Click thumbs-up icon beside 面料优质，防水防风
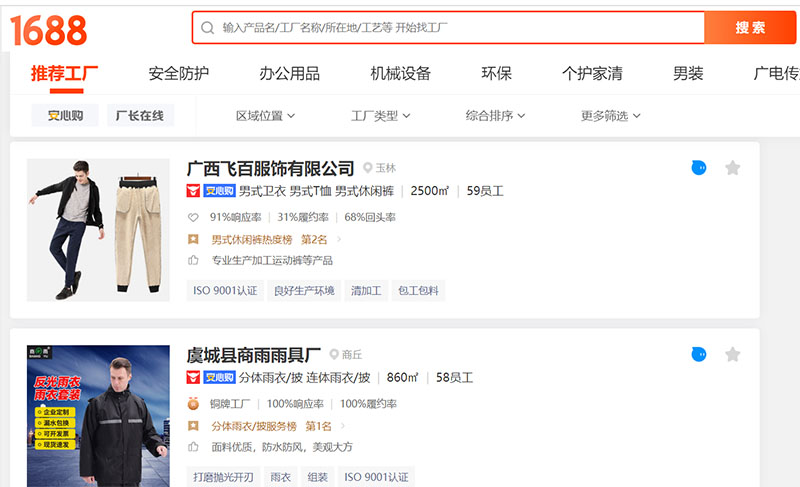800x487 pixels. point(193,447)
